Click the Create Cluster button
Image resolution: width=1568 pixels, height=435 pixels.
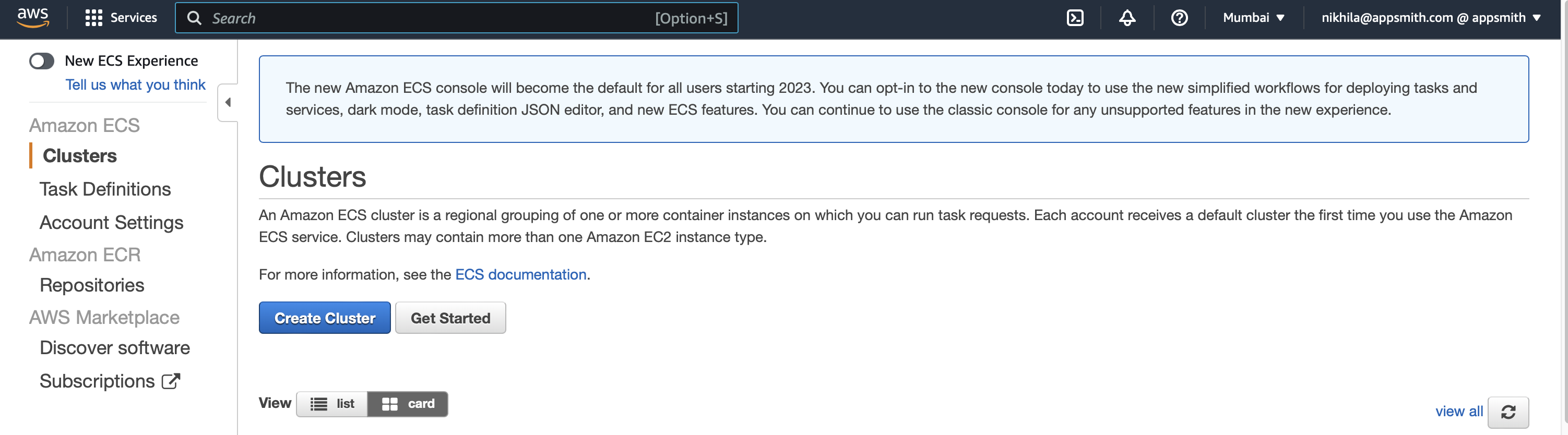tap(325, 318)
